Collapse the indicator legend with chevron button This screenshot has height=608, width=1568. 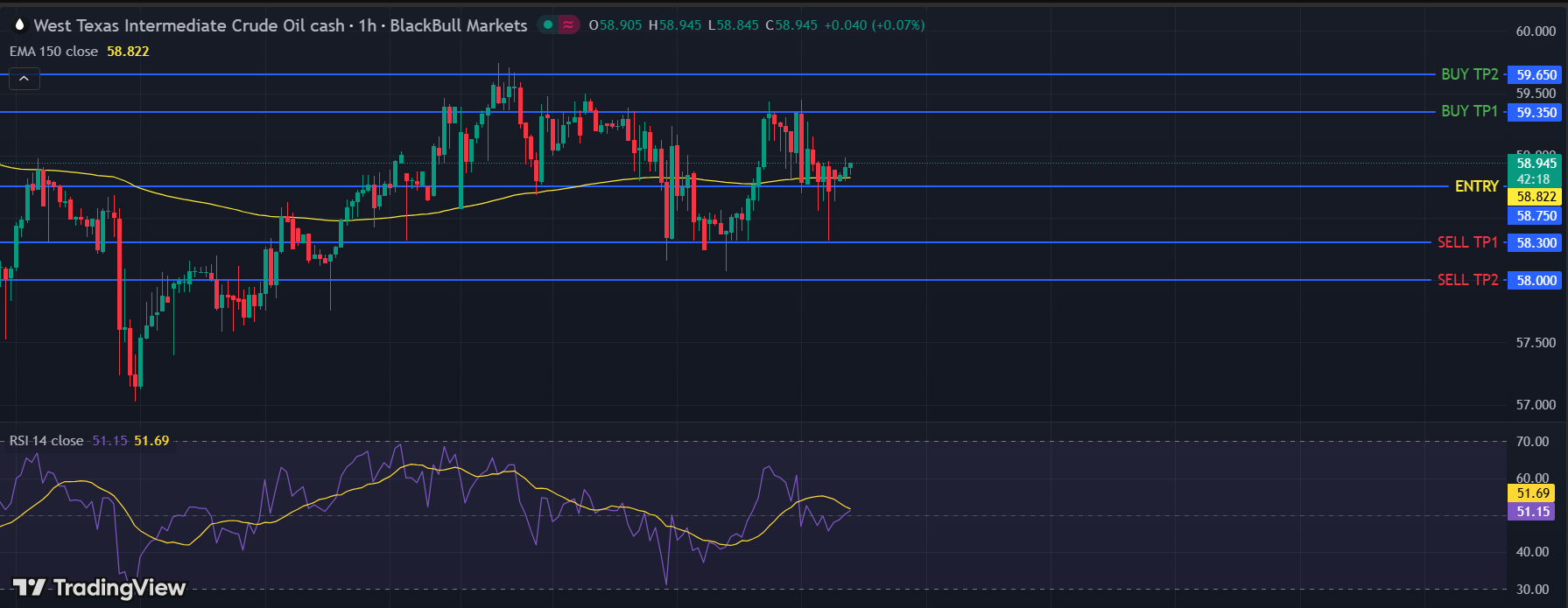[24, 79]
